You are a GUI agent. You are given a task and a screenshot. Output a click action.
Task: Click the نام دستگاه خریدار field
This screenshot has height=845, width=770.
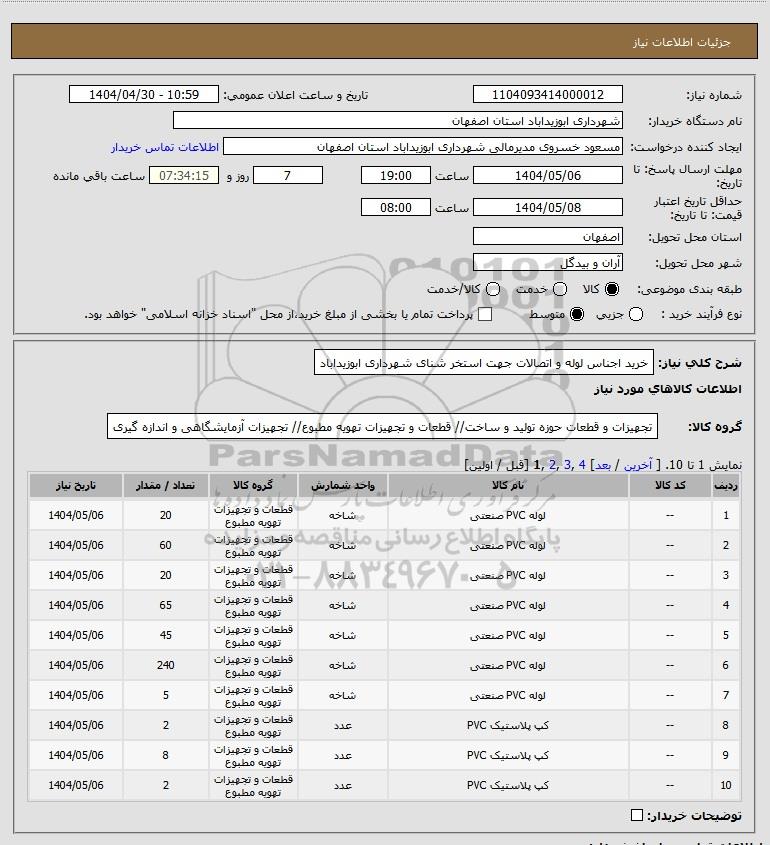[x=398, y=121]
